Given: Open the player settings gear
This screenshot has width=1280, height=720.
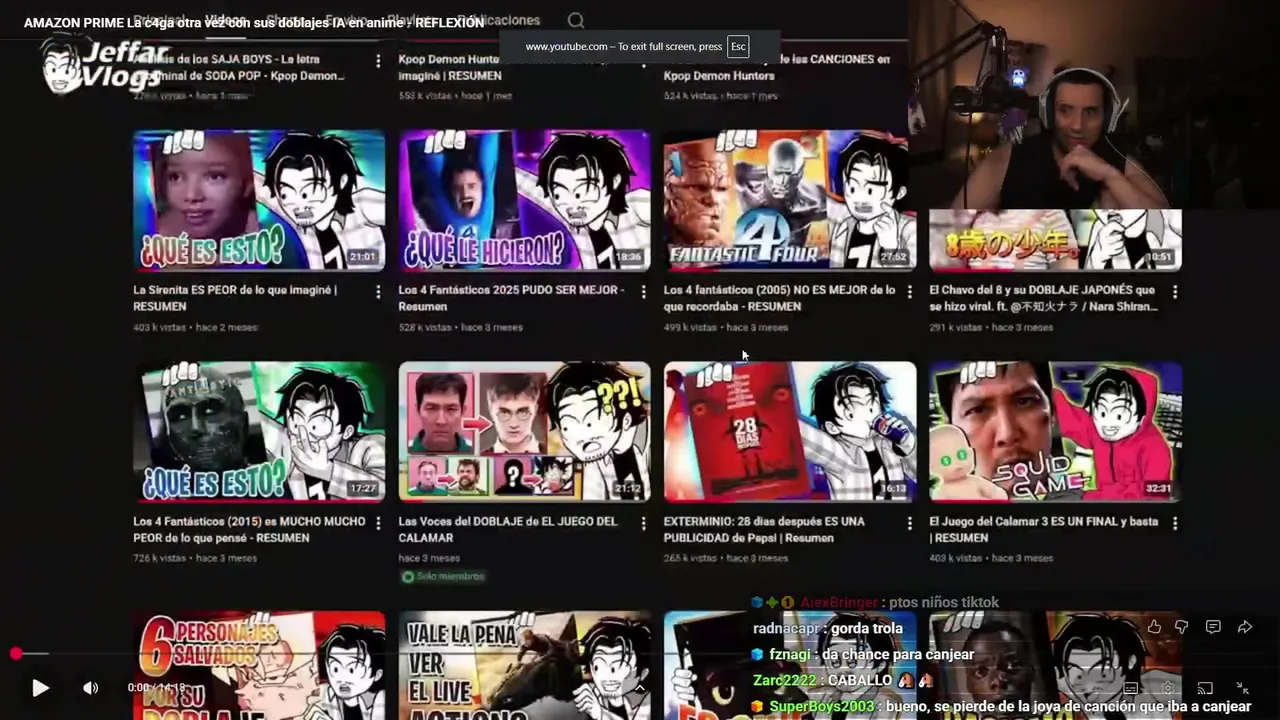Looking at the screenshot, I should (1168, 688).
